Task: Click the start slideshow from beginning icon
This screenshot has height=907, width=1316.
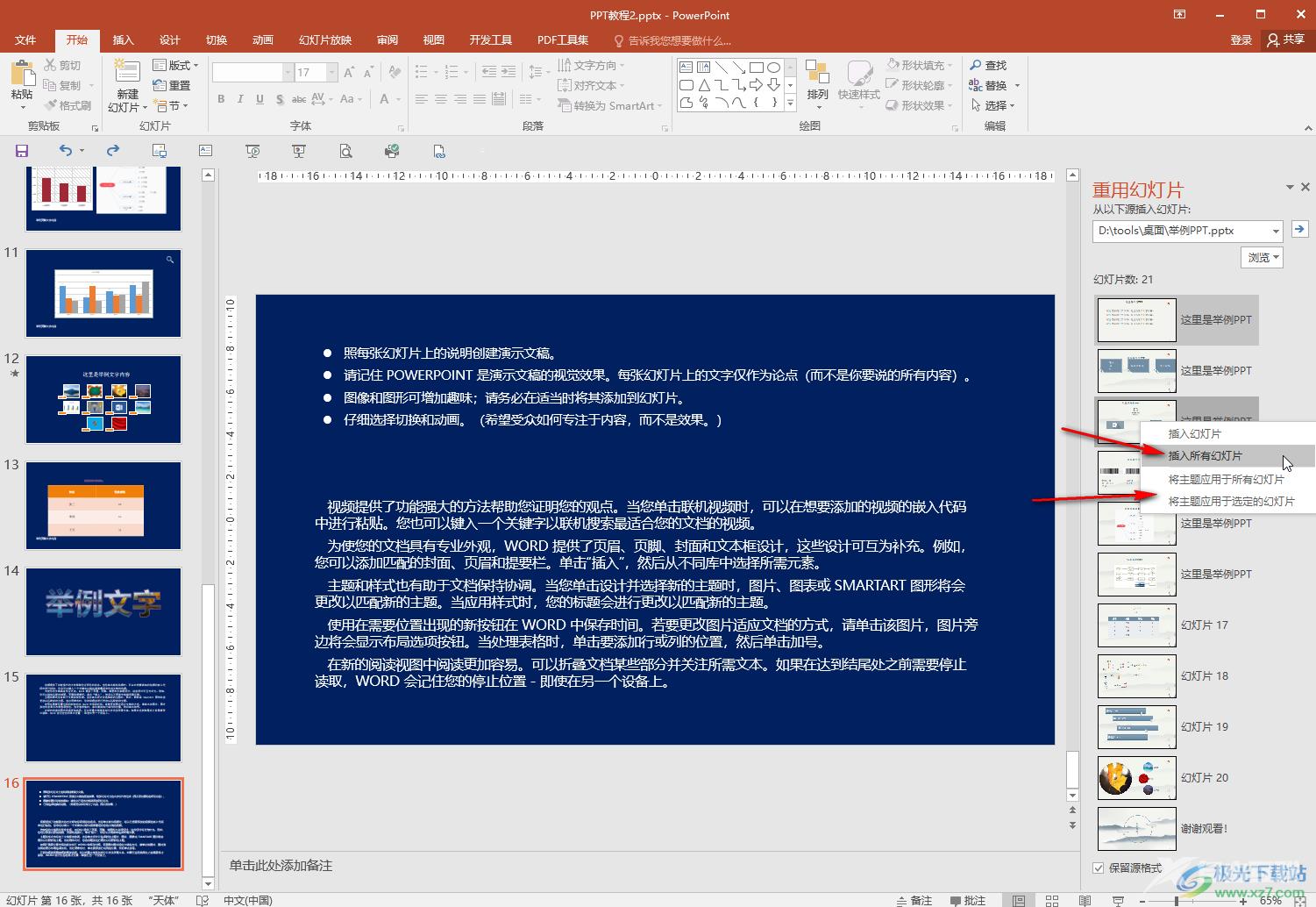Action: (x=253, y=151)
